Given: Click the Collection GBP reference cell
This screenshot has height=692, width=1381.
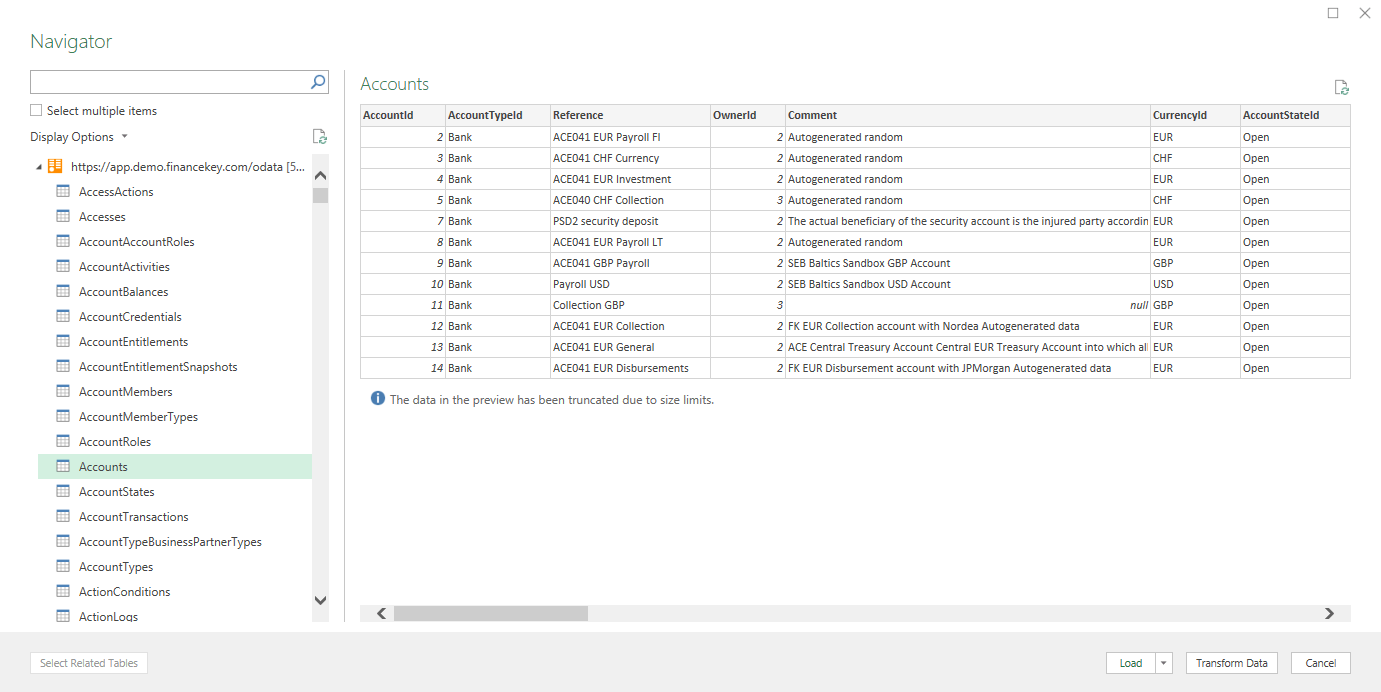Looking at the screenshot, I should 630,305.
